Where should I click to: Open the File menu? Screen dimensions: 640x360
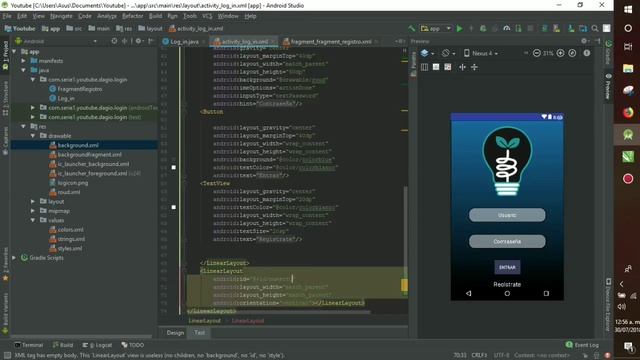point(7,16)
